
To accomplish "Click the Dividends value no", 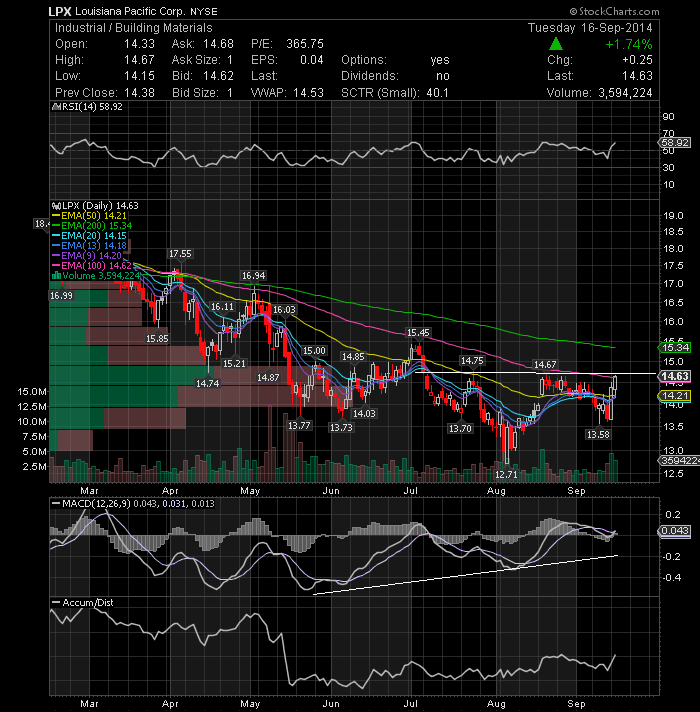I will (443, 76).
